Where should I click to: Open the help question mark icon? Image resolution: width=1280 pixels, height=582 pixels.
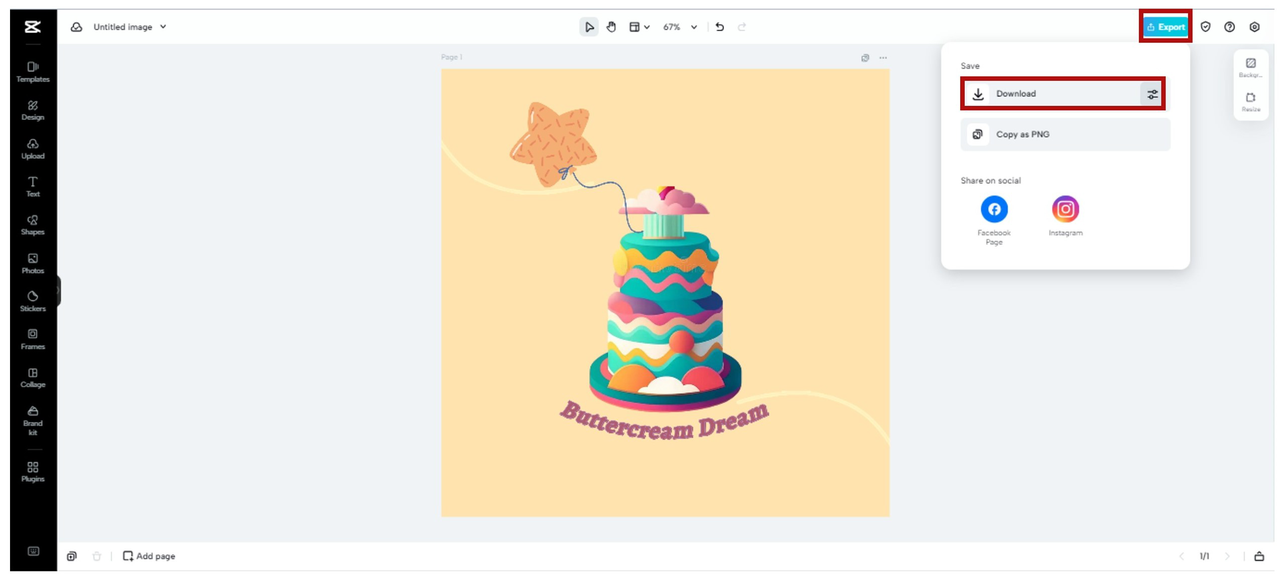pyautogui.click(x=1230, y=27)
